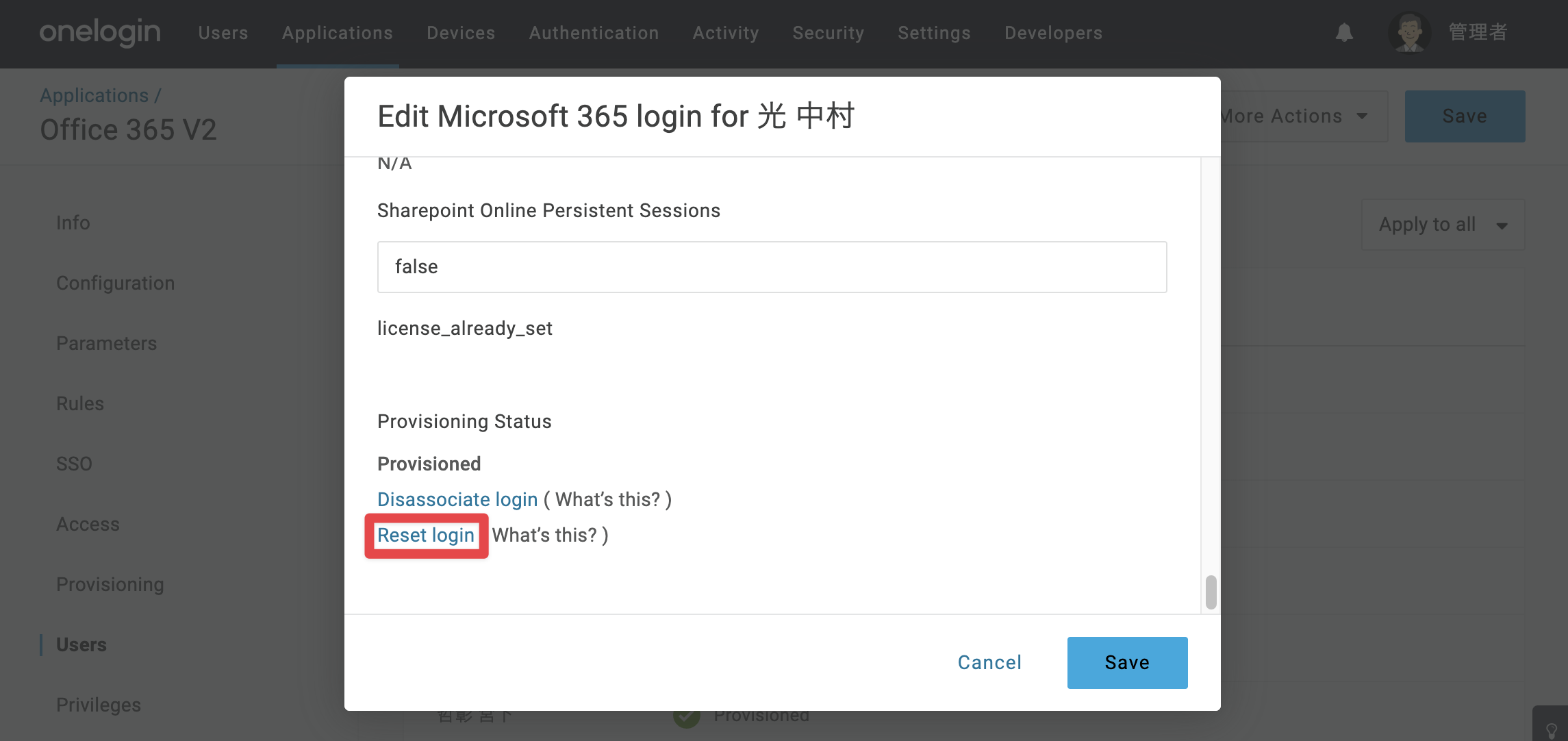This screenshot has width=1568, height=741.
Task: Click the Reset login link
Action: click(426, 535)
